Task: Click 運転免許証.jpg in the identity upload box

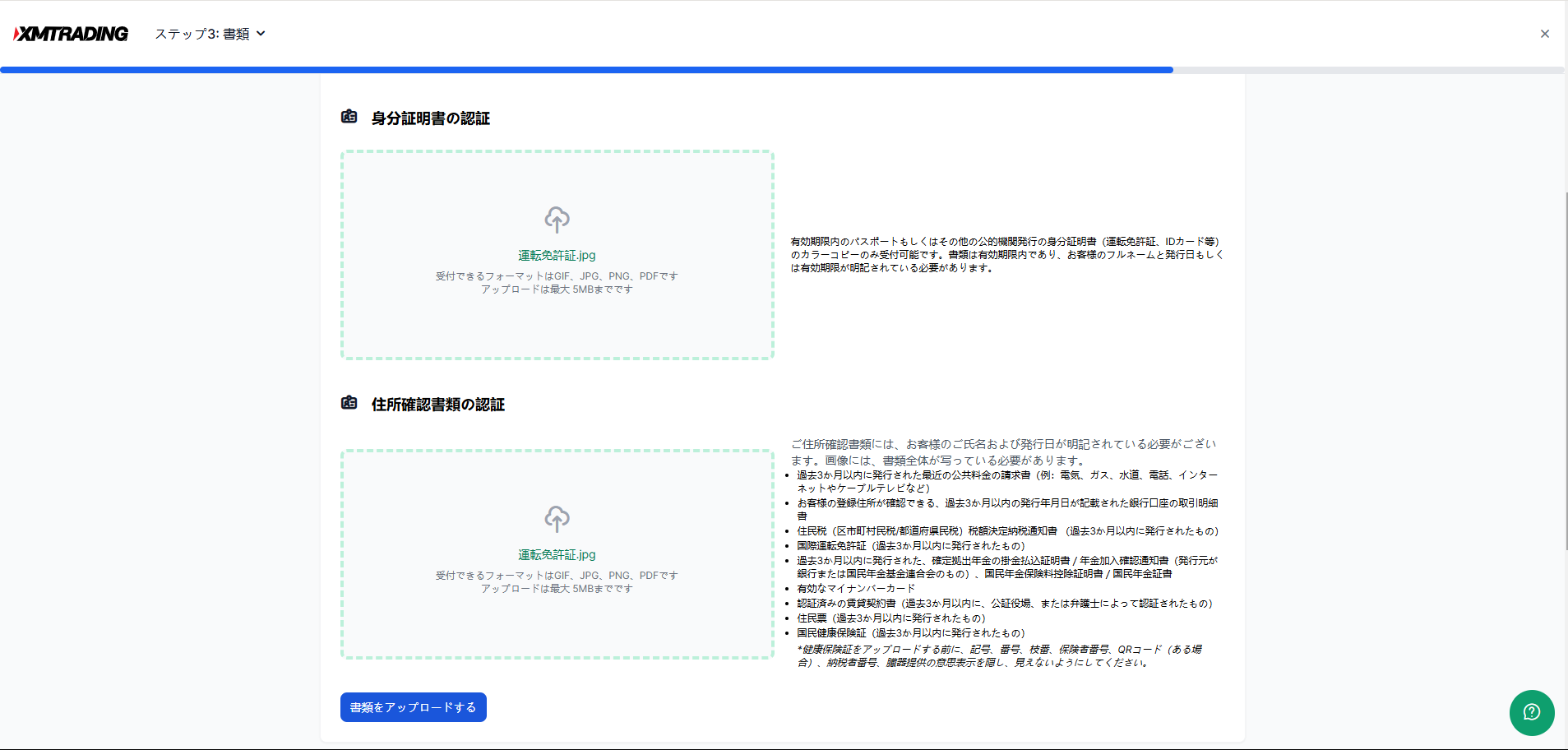Action: click(x=557, y=256)
